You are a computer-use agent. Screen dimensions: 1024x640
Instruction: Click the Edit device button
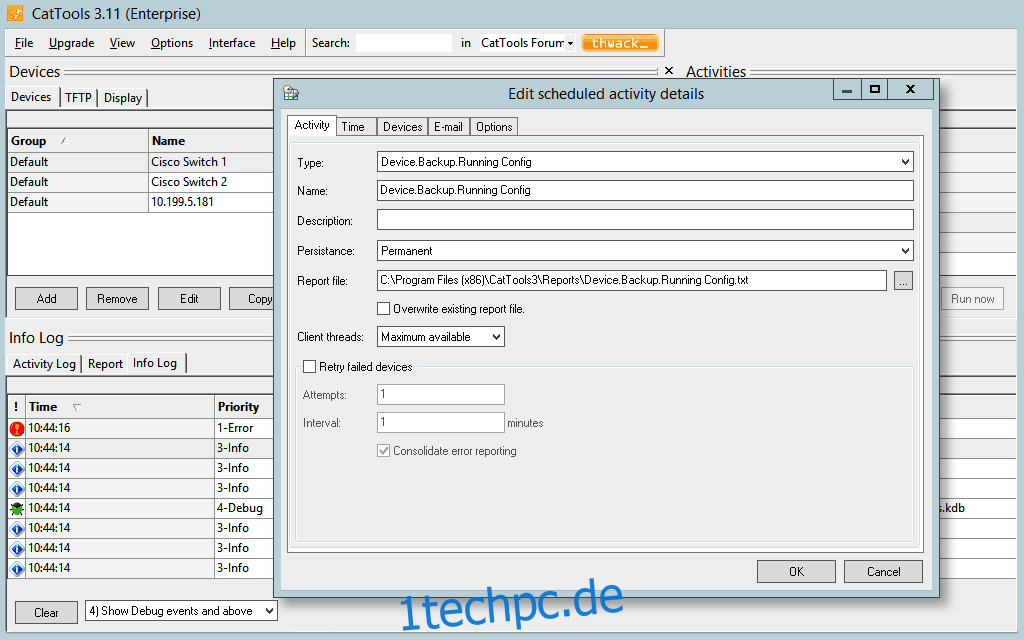point(189,298)
